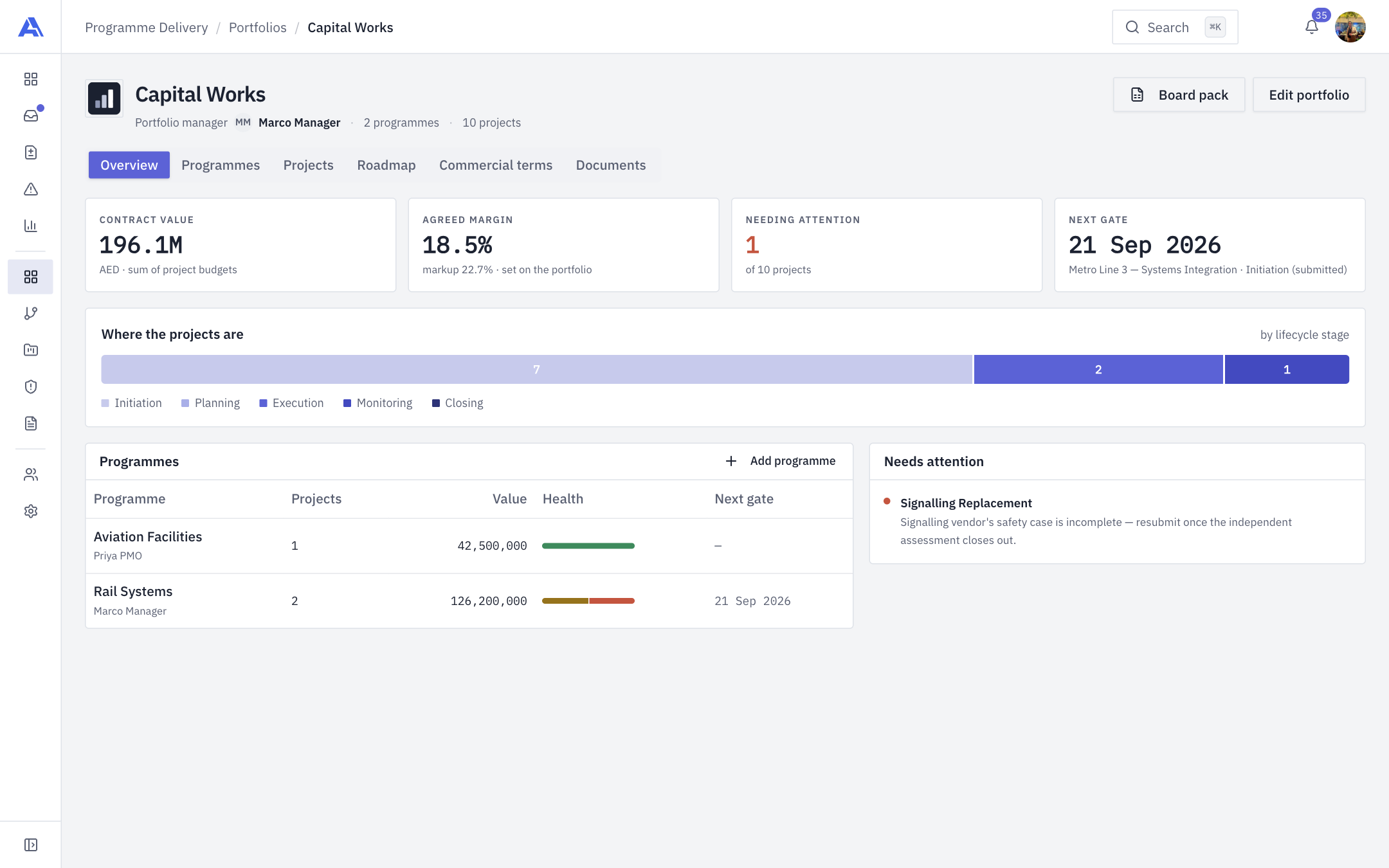Screen dimensions: 1389x868
Task: Open the dashboard grid icon in sidebar
Action: (x=31, y=79)
